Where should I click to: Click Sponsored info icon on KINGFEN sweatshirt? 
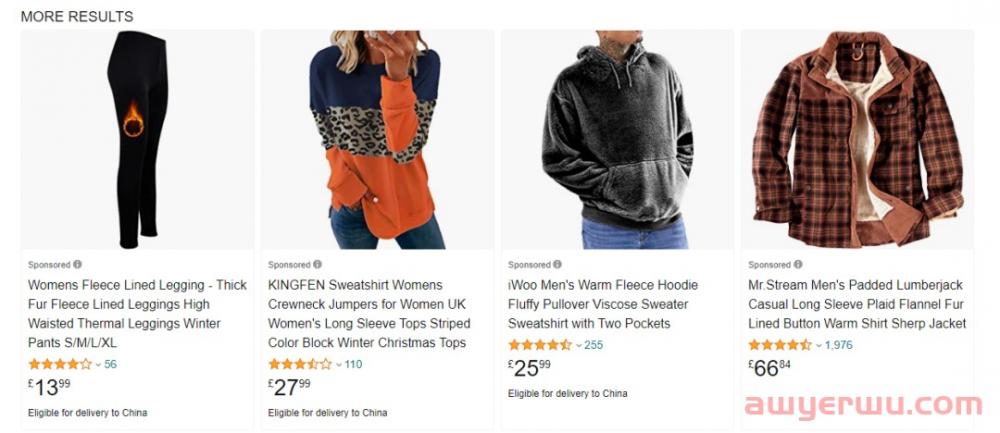pos(317,264)
